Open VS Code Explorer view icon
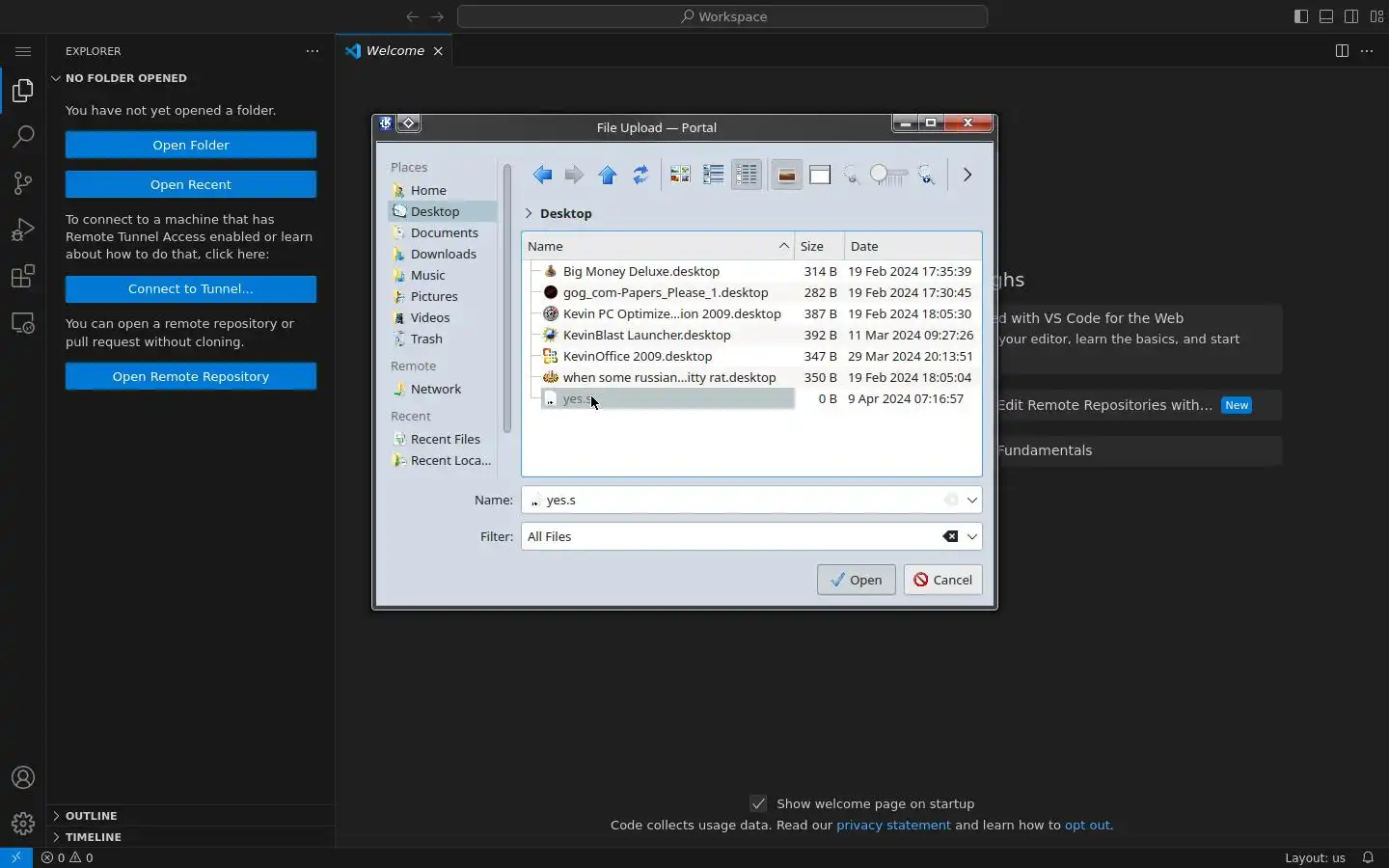The height and width of the screenshot is (868, 1389). point(23,91)
